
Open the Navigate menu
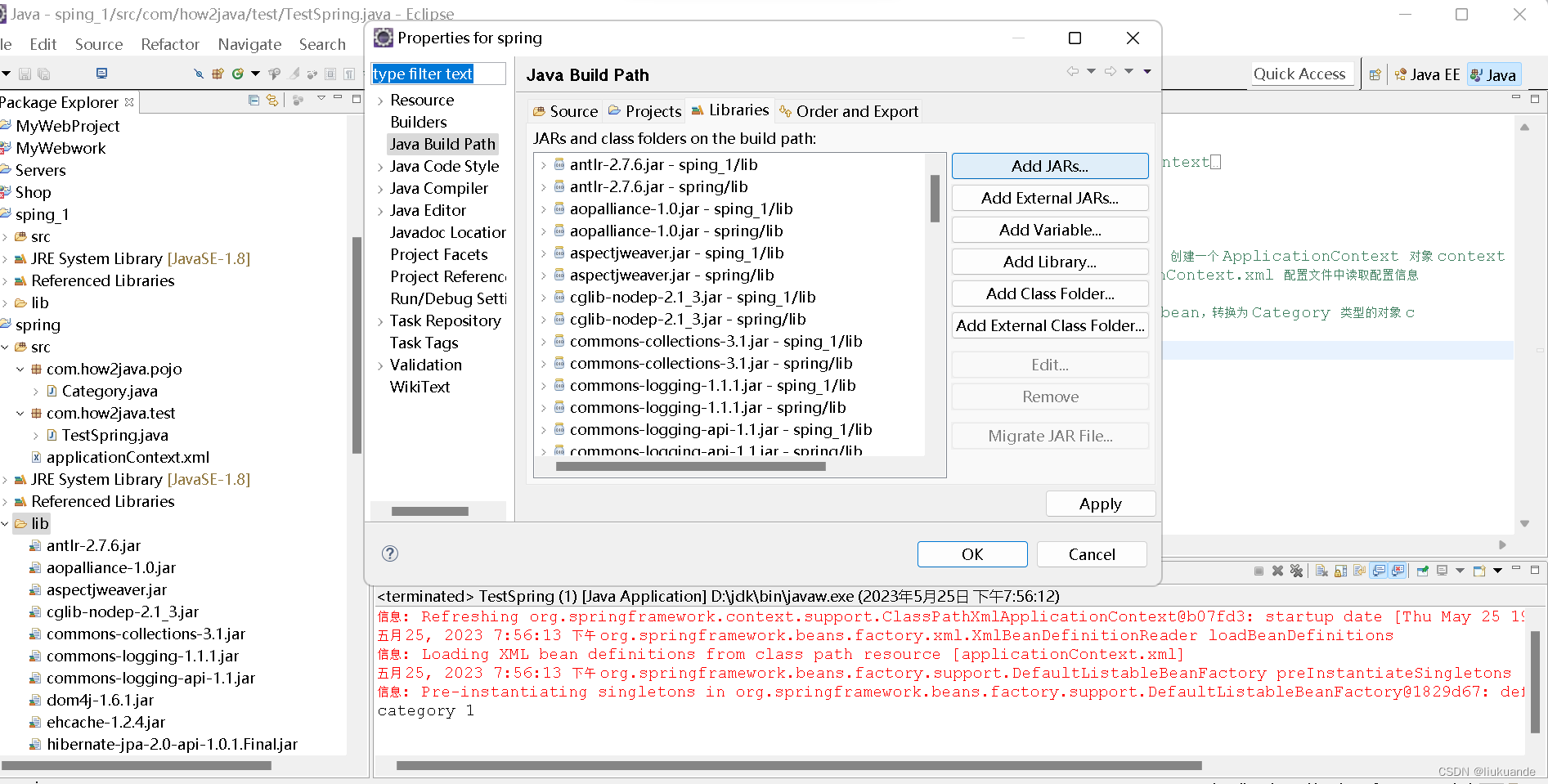point(249,44)
